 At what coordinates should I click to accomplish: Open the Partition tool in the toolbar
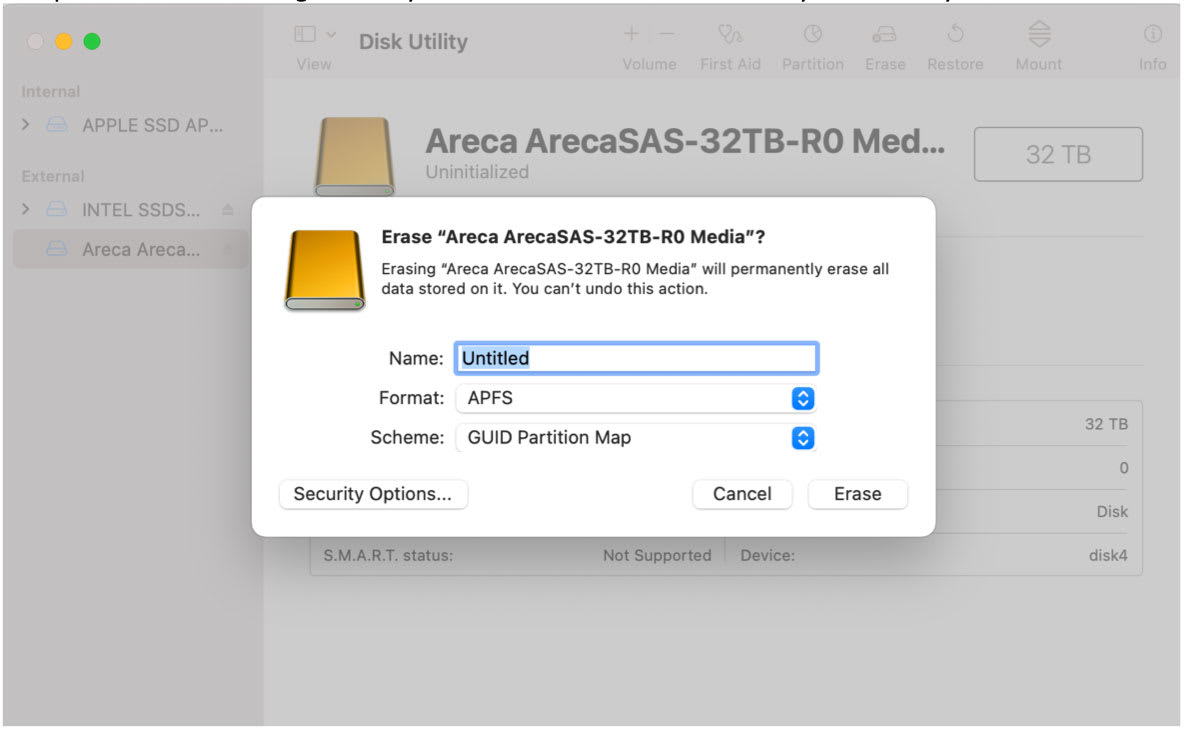pyautogui.click(x=812, y=40)
